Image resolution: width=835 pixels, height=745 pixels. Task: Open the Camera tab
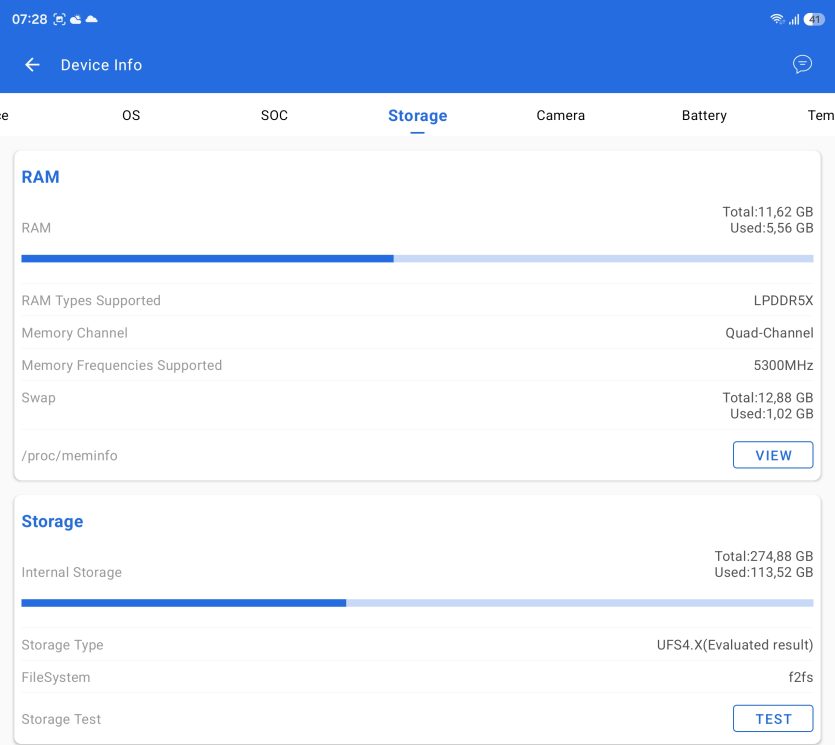[560, 115]
